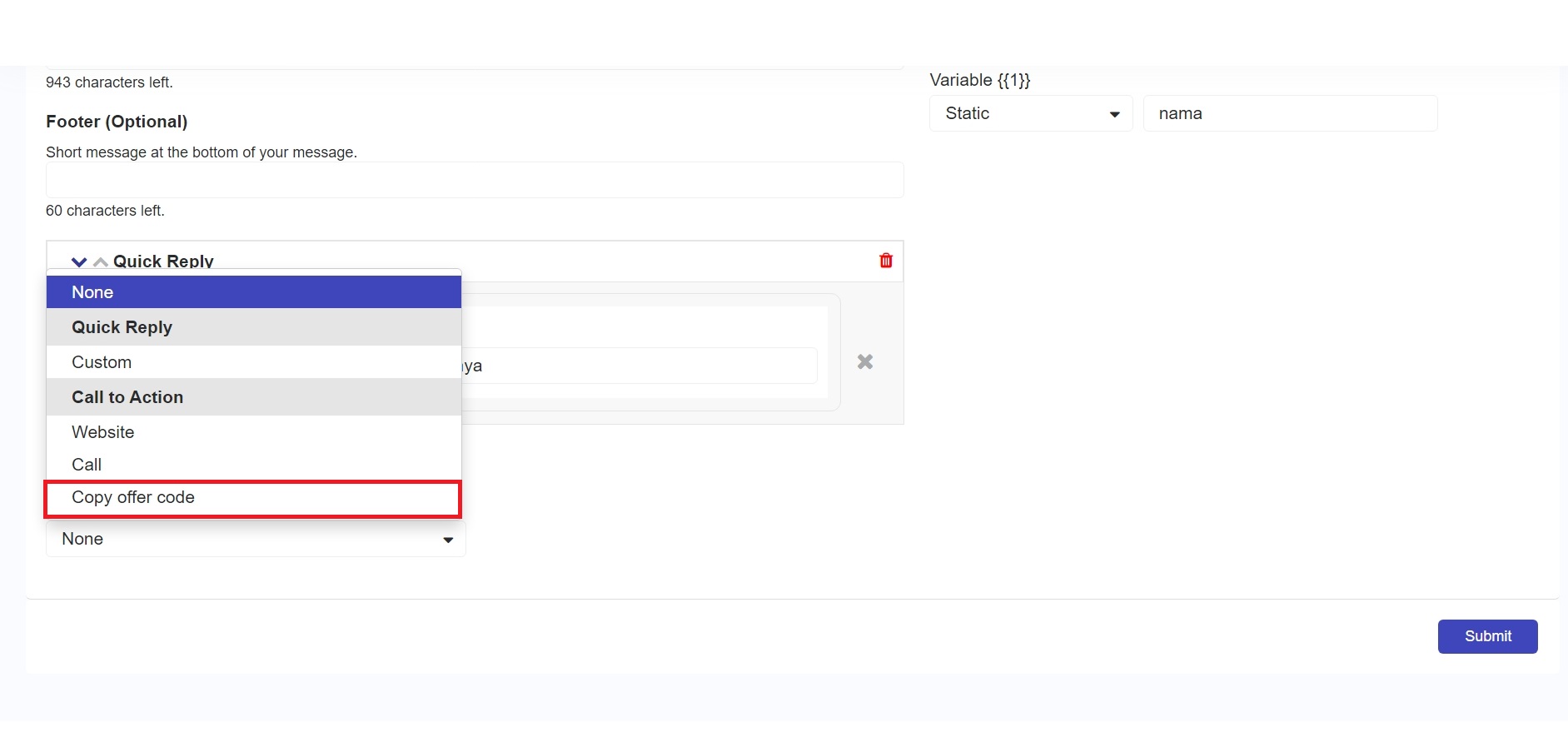
Task: Open the Static variable type dropdown
Action: [x=1031, y=113]
